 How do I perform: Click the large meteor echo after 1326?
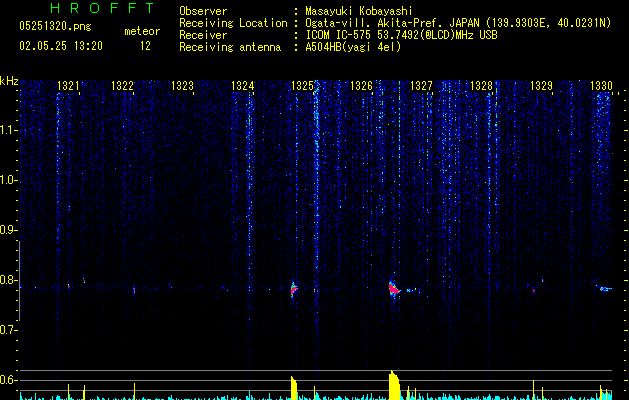click(394, 288)
